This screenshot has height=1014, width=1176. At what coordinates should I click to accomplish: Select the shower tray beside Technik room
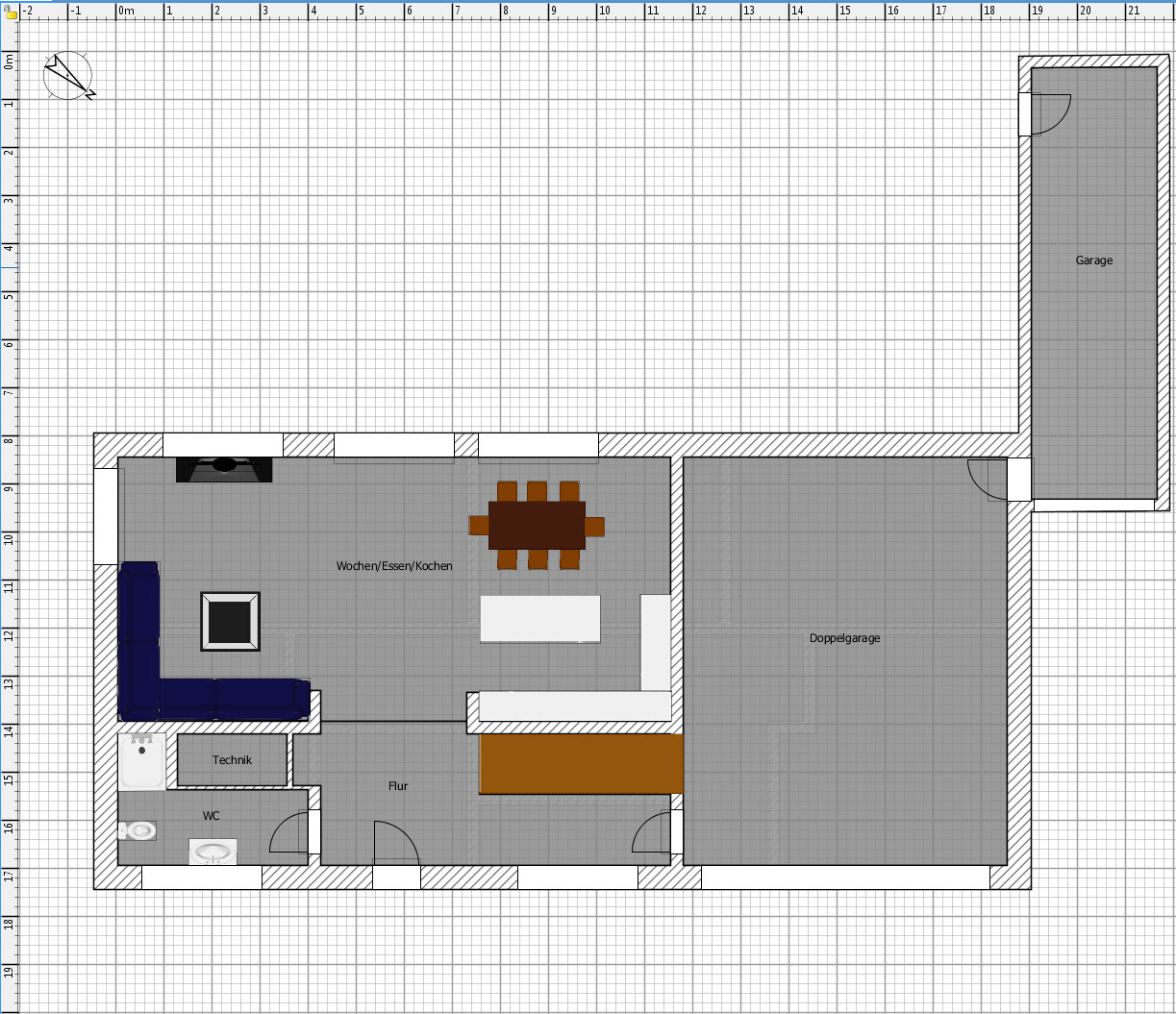point(142,761)
